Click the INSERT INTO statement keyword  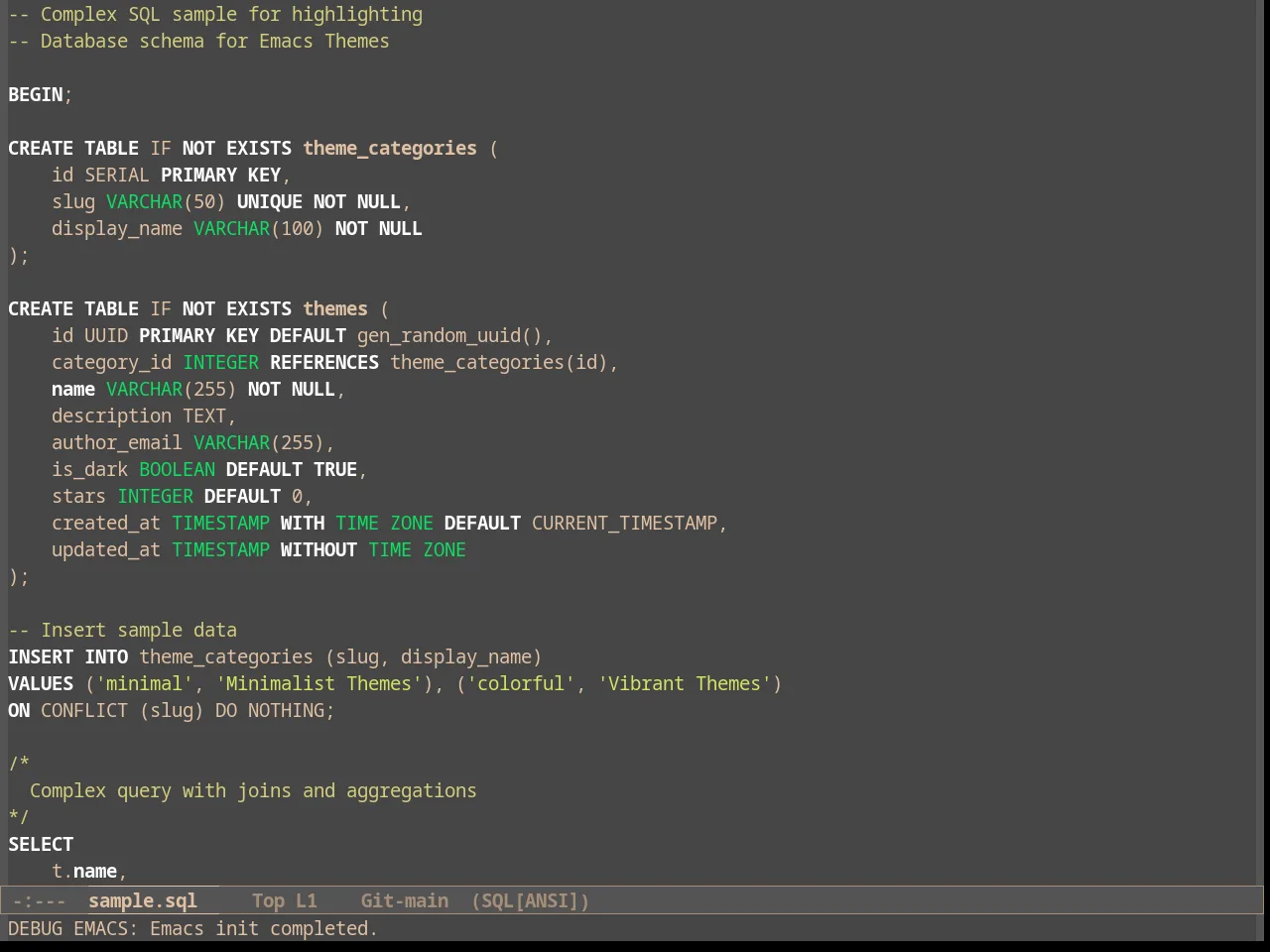(x=68, y=656)
